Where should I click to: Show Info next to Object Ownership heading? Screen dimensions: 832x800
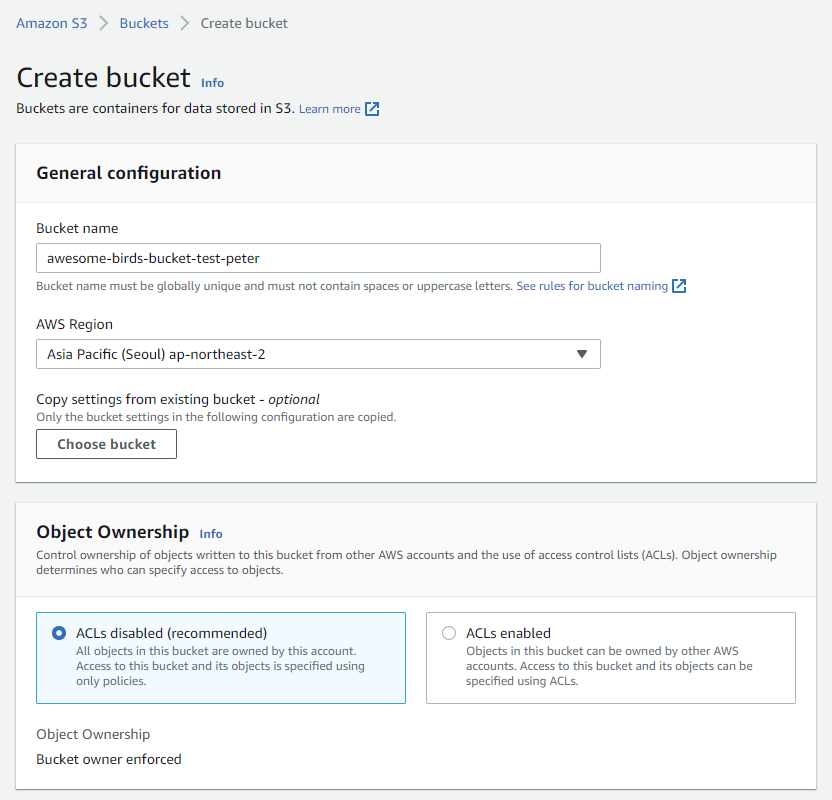[211, 534]
